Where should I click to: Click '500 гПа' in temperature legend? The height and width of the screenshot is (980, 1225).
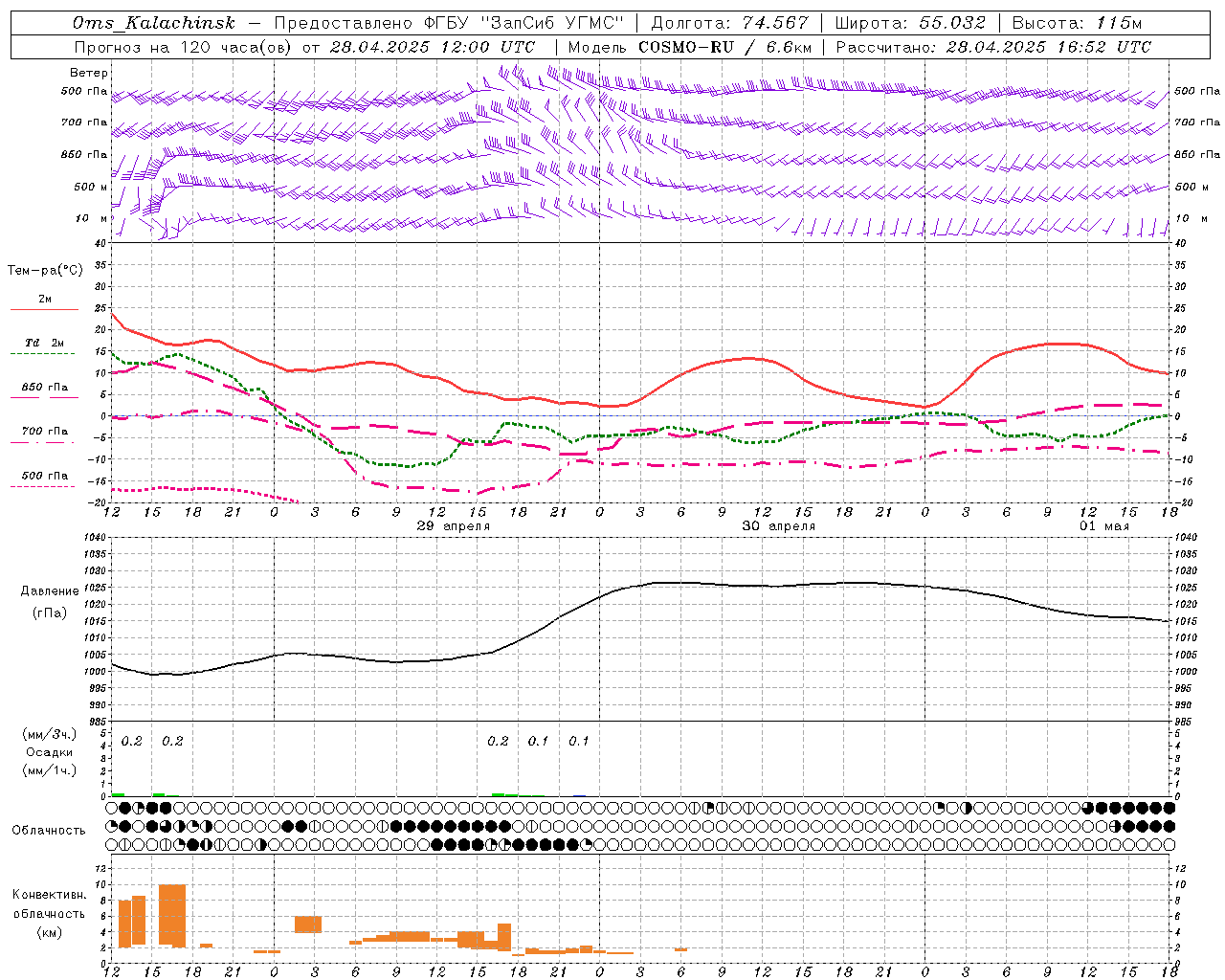45,476
